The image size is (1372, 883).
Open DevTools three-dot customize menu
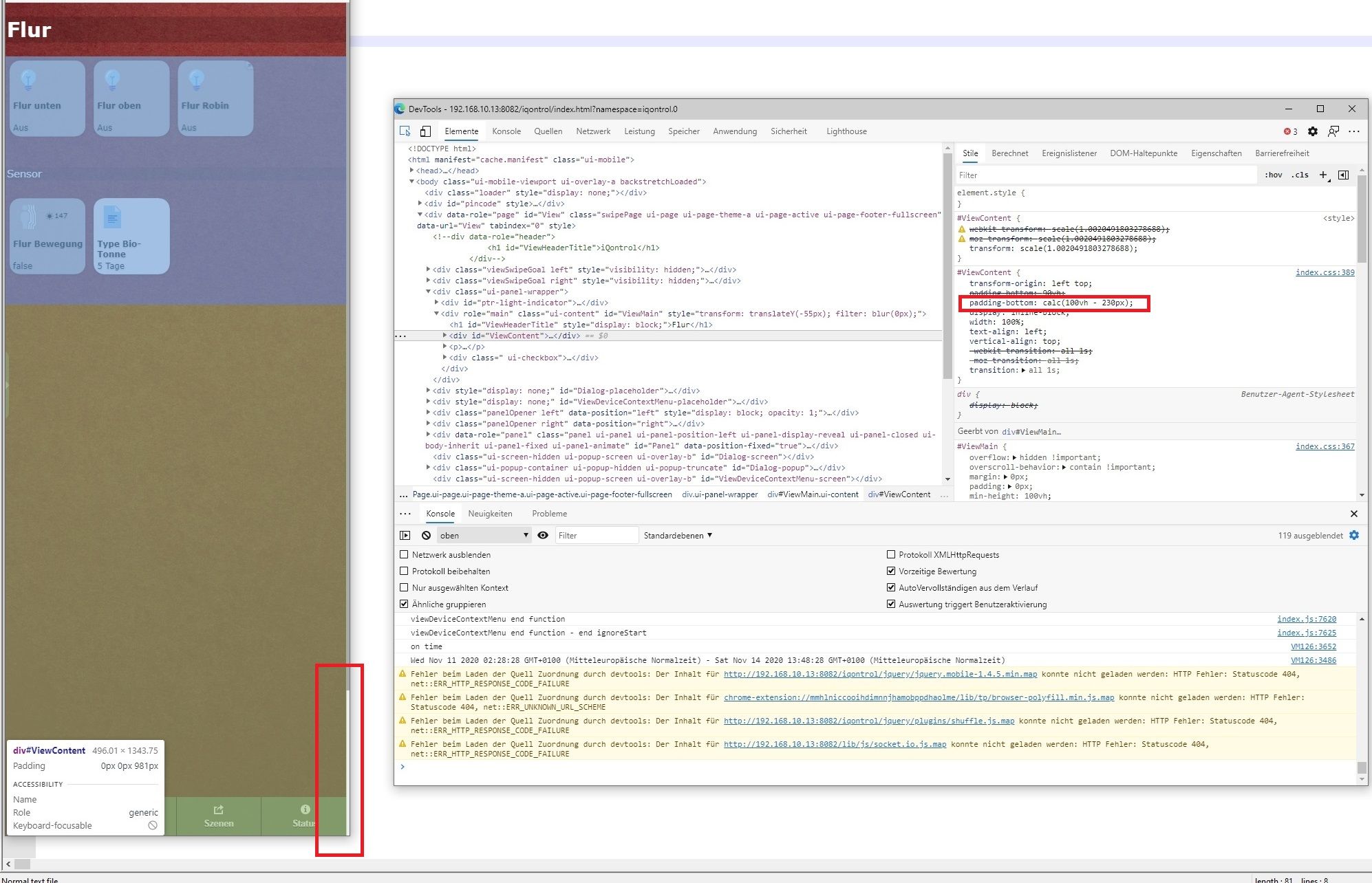[1354, 131]
